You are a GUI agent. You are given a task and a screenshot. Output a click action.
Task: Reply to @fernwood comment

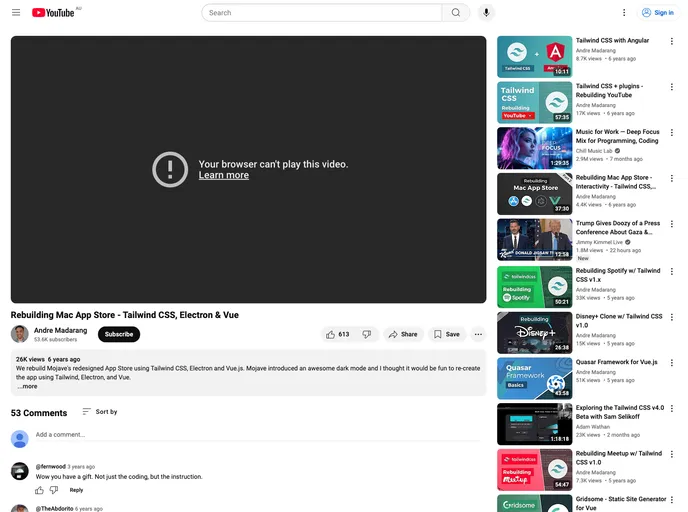click(76, 490)
